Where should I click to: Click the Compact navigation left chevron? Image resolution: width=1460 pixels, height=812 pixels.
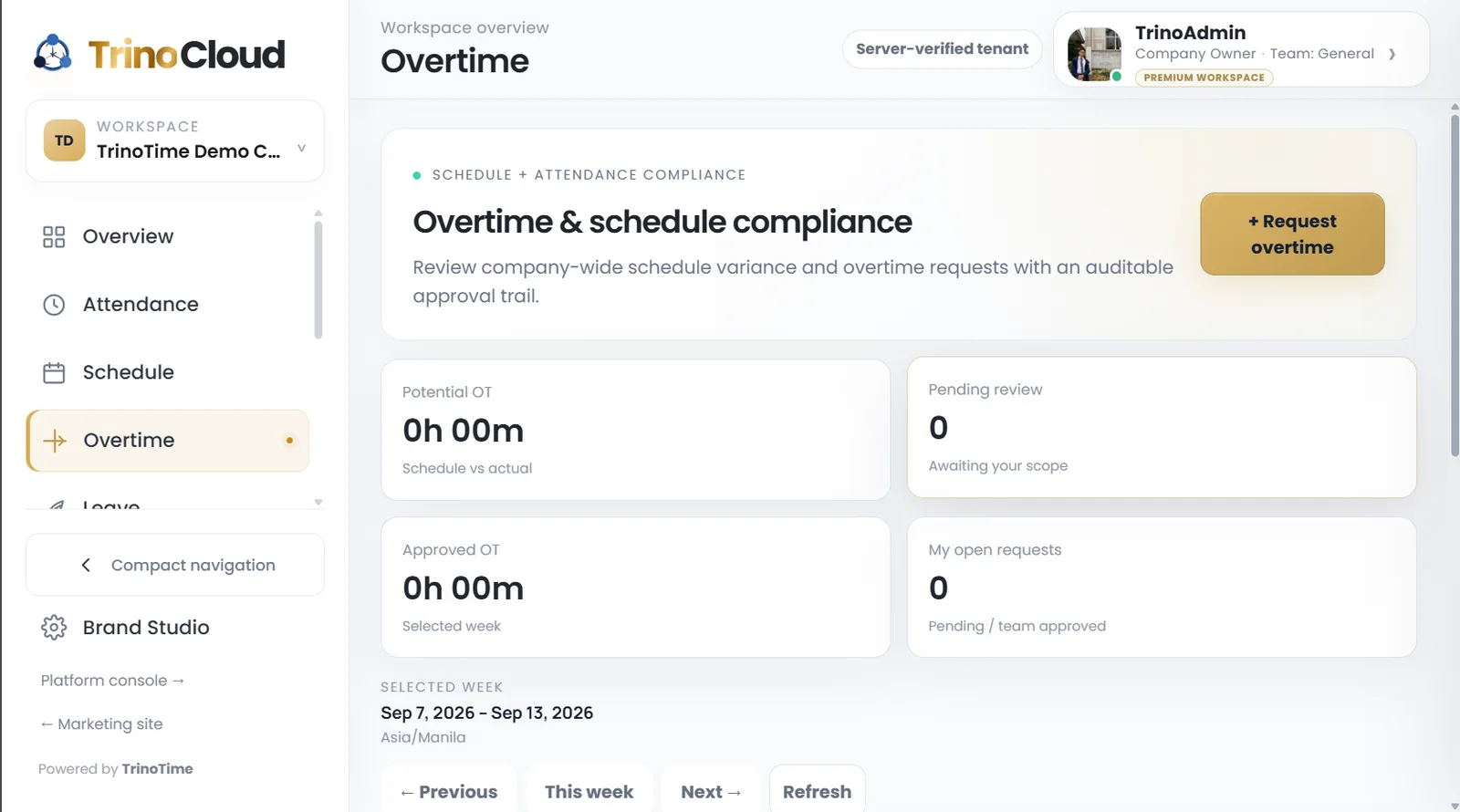click(x=86, y=565)
